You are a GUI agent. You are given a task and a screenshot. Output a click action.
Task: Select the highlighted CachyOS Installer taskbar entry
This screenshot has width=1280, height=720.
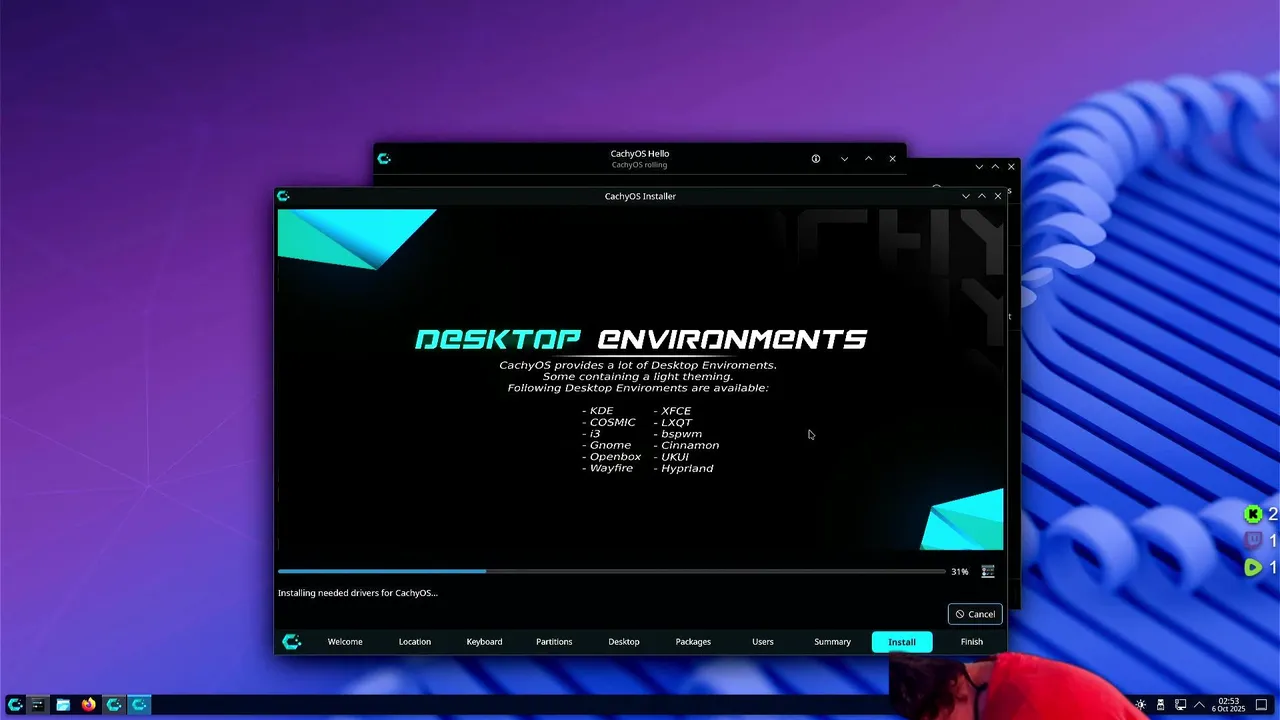click(x=139, y=705)
